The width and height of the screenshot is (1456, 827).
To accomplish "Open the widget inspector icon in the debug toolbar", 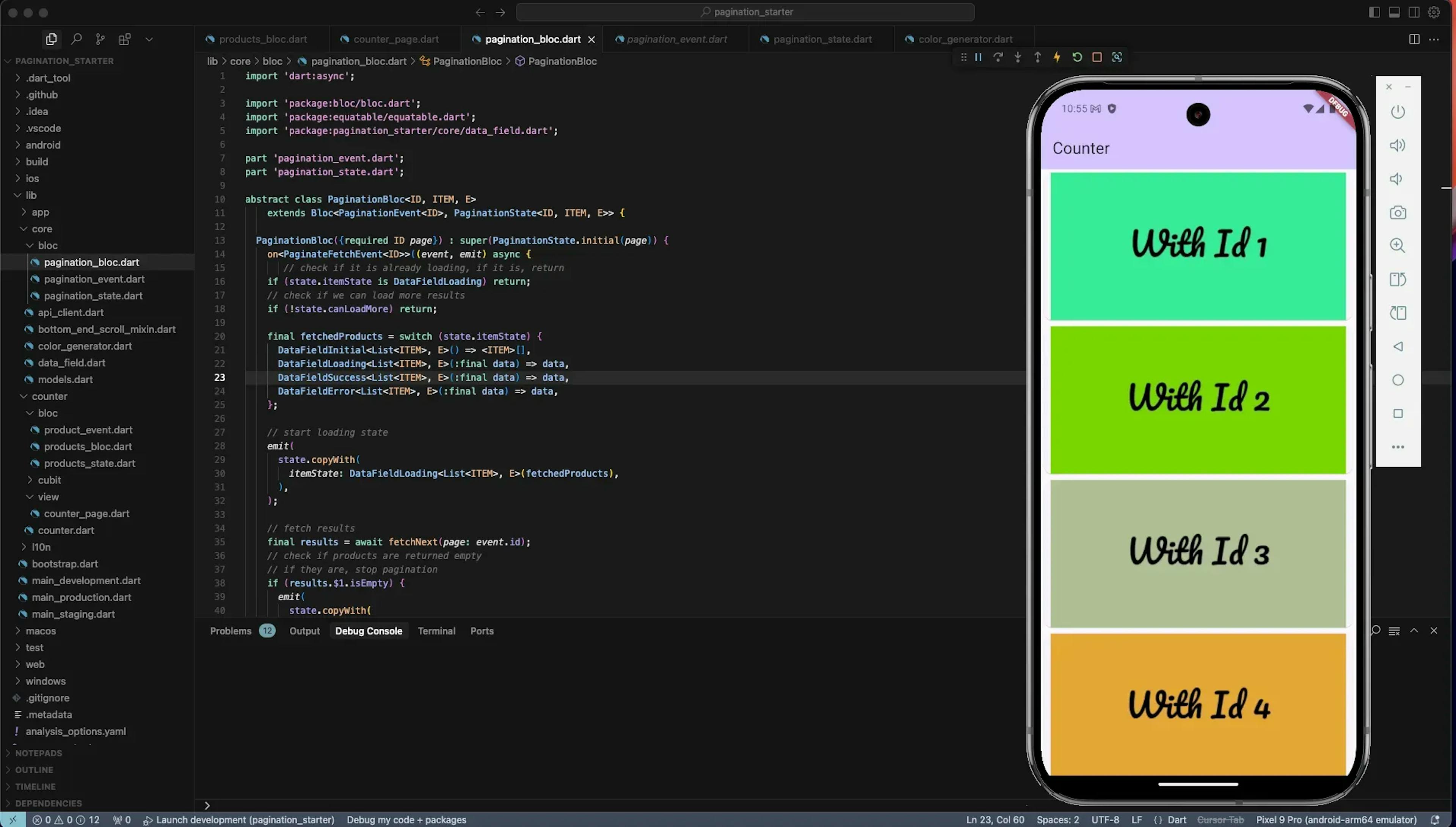I will [1117, 57].
